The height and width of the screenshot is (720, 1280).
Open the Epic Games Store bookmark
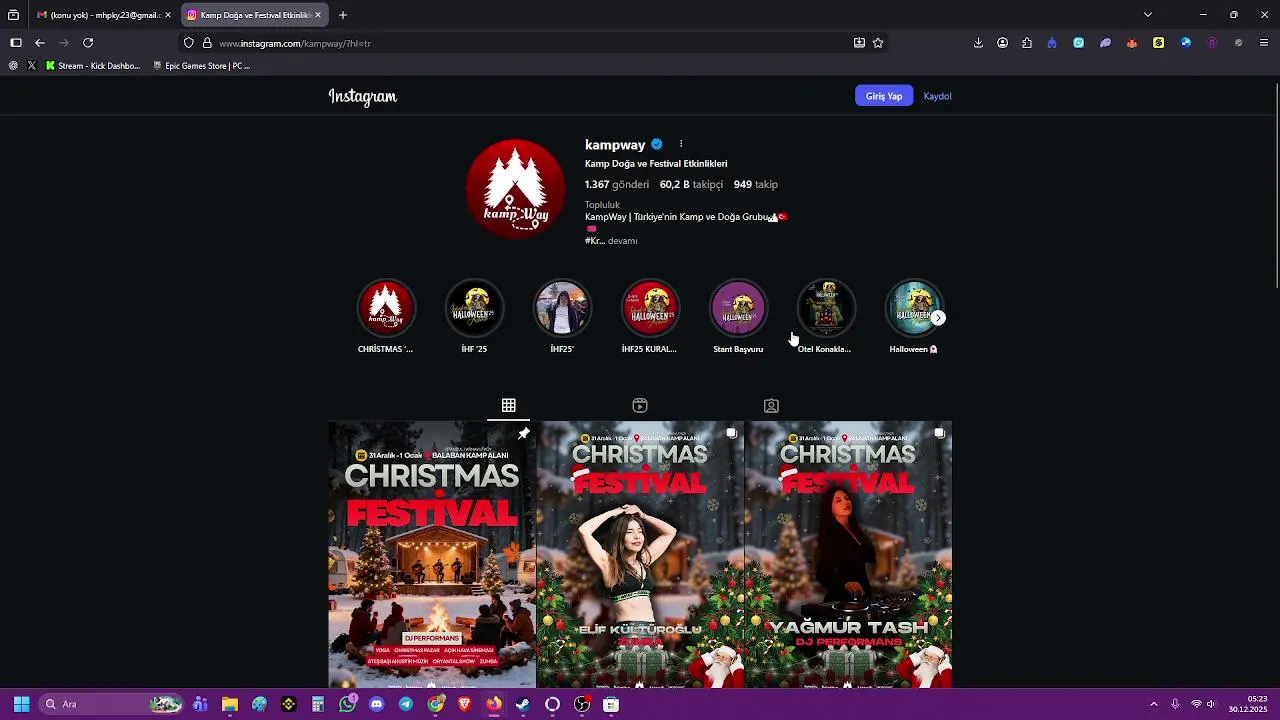201,66
